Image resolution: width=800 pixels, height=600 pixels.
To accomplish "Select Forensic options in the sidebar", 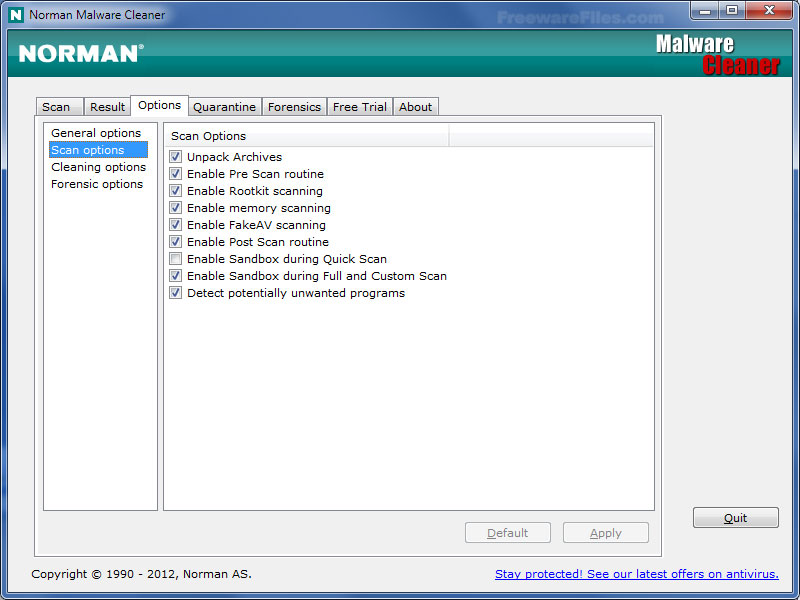I will point(97,184).
